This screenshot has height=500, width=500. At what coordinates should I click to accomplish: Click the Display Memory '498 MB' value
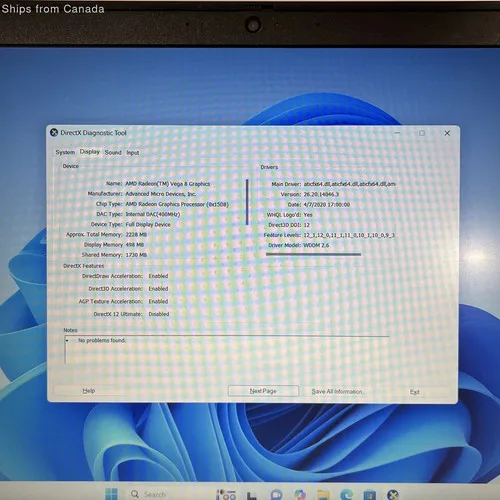[x=135, y=245]
